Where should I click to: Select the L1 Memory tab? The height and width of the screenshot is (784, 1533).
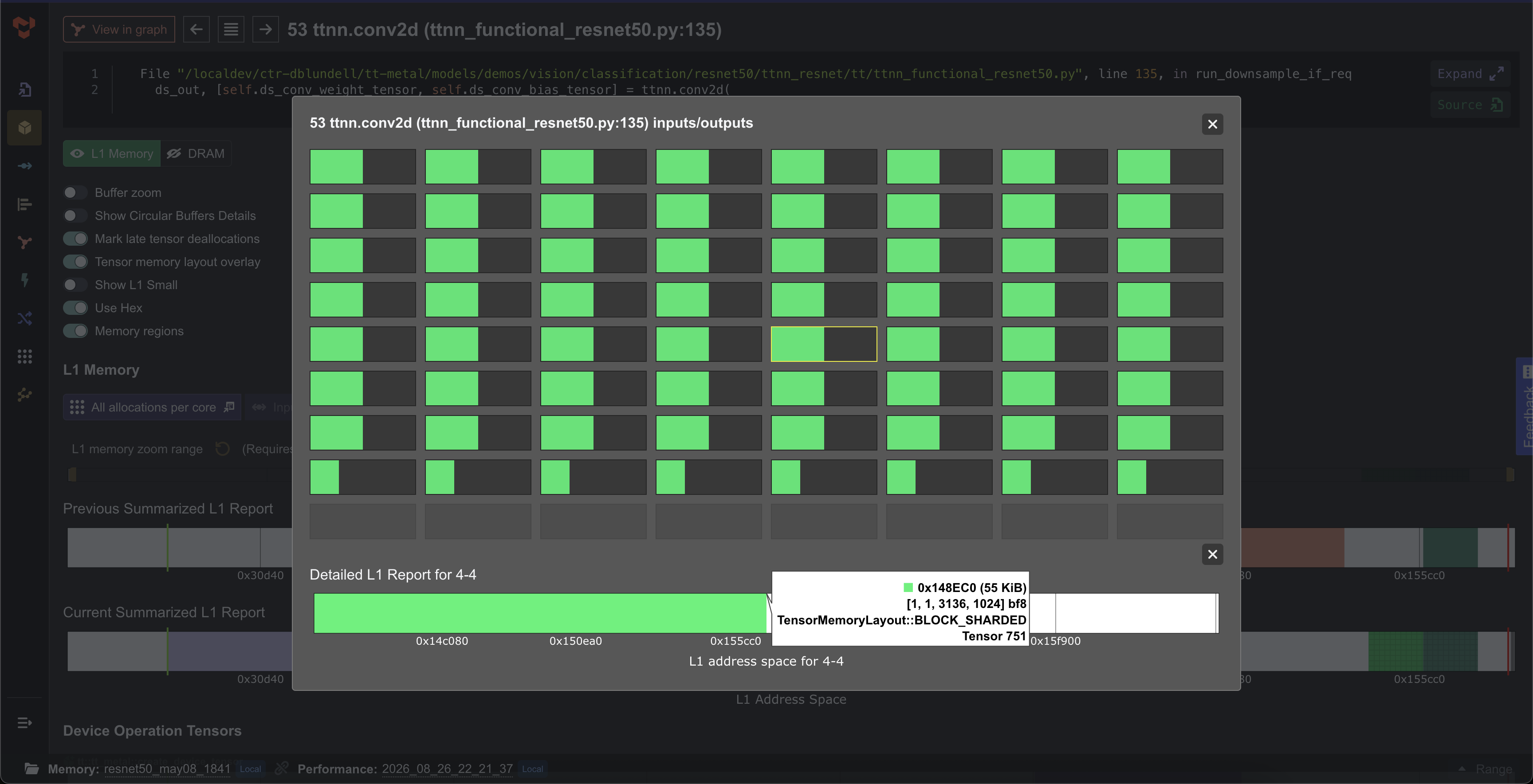point(112,153)
